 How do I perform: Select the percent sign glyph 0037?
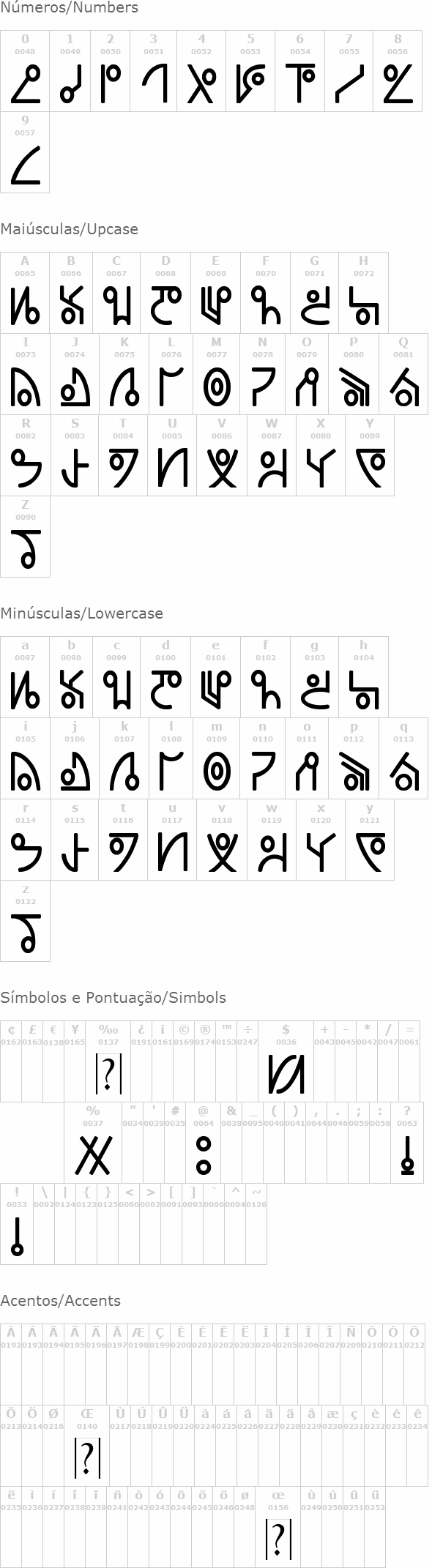tap(93, 1143)
